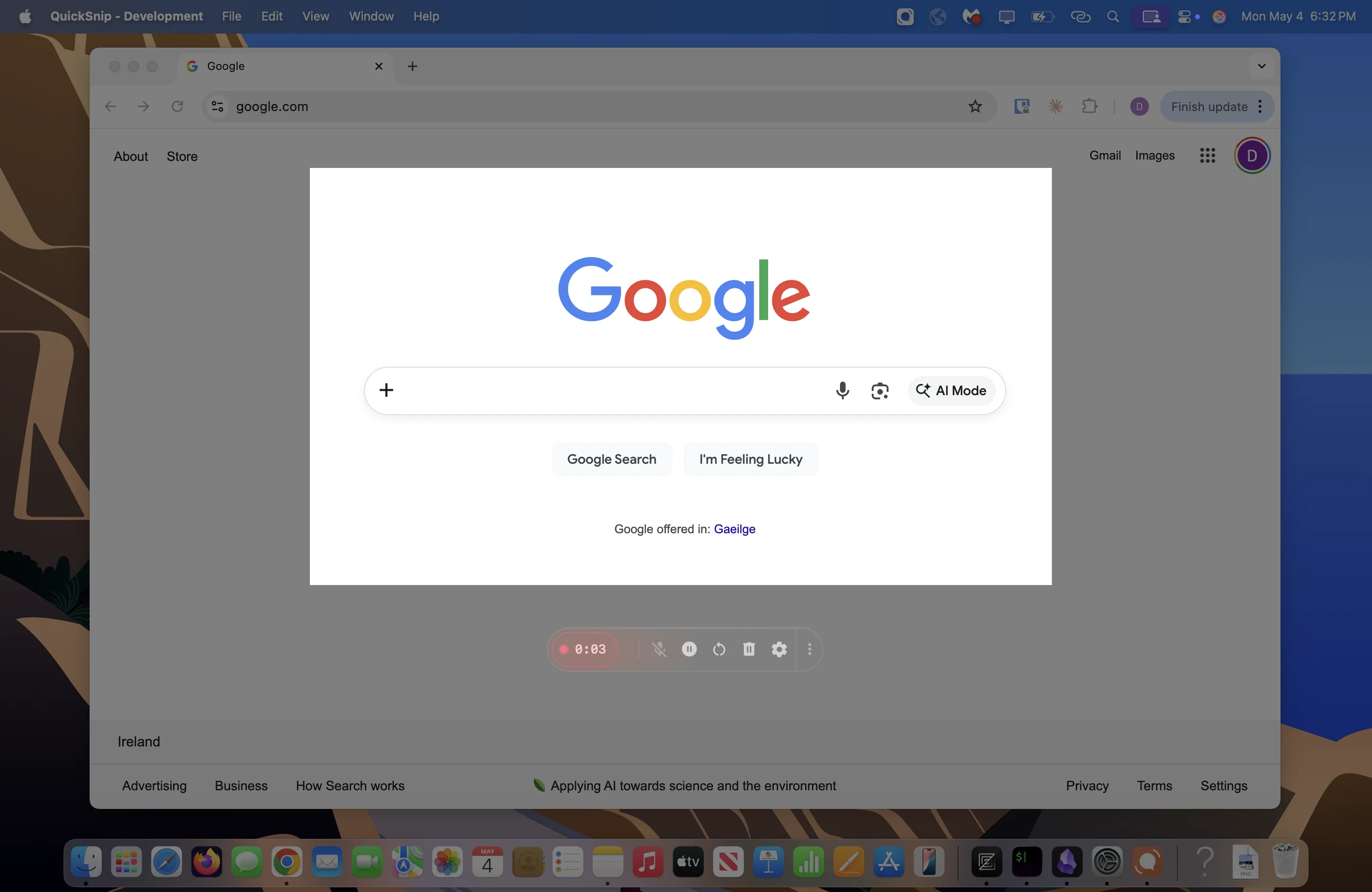Restart the recording with circular arrow icon
Image resolution: width=1372 pixels, height=892 pixels.
click(x=719, y=649)
